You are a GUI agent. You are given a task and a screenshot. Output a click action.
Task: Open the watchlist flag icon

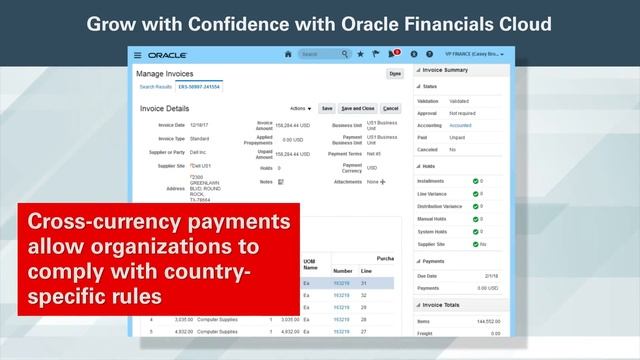376,54
